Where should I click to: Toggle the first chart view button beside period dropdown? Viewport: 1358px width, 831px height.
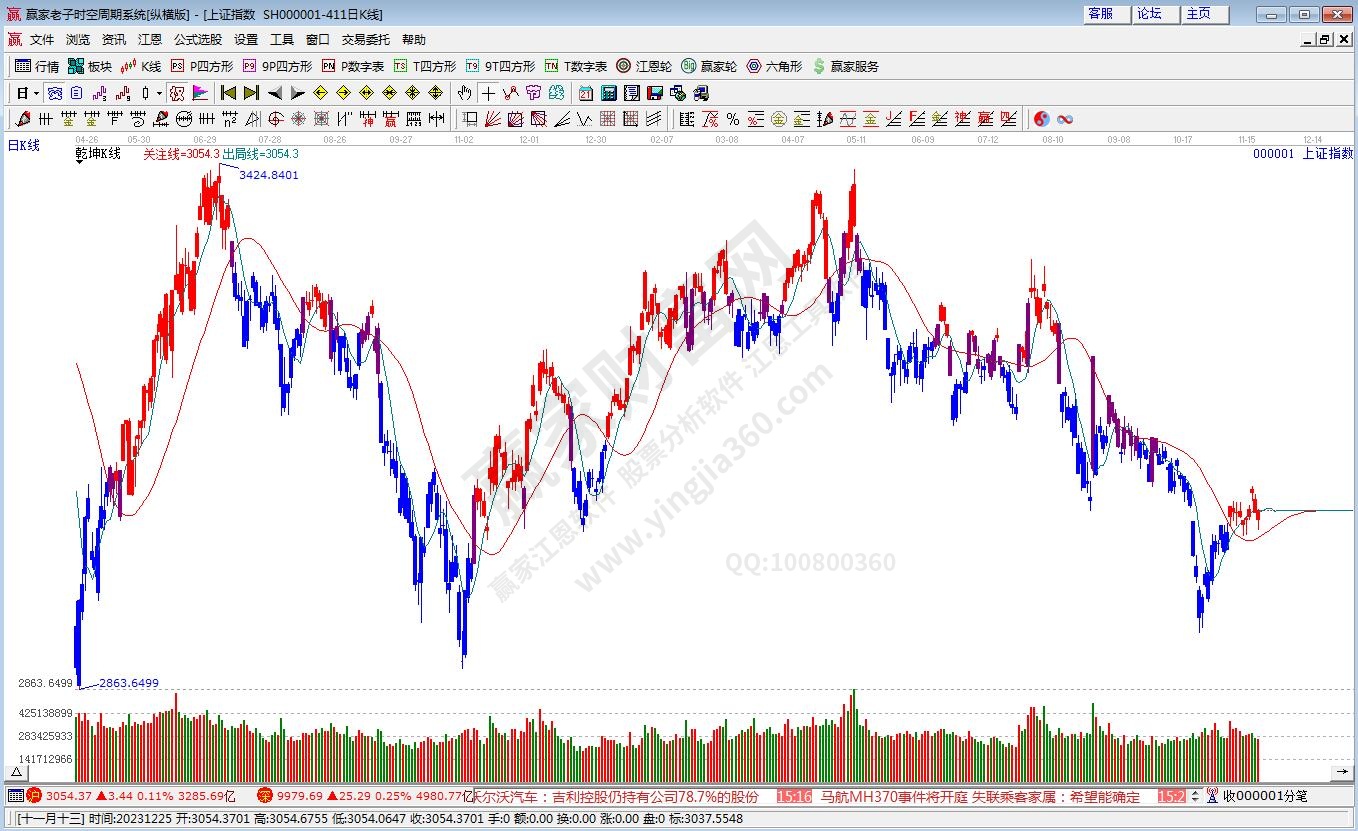click(x=55, y=93)
